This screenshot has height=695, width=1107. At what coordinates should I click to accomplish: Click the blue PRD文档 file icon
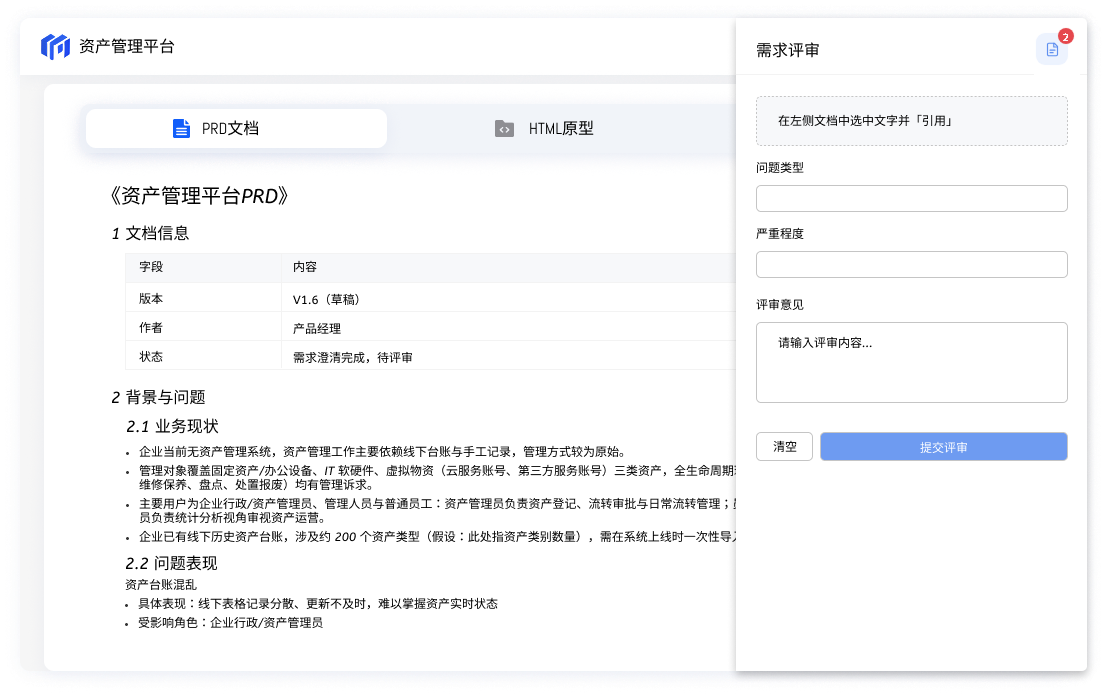181,129
